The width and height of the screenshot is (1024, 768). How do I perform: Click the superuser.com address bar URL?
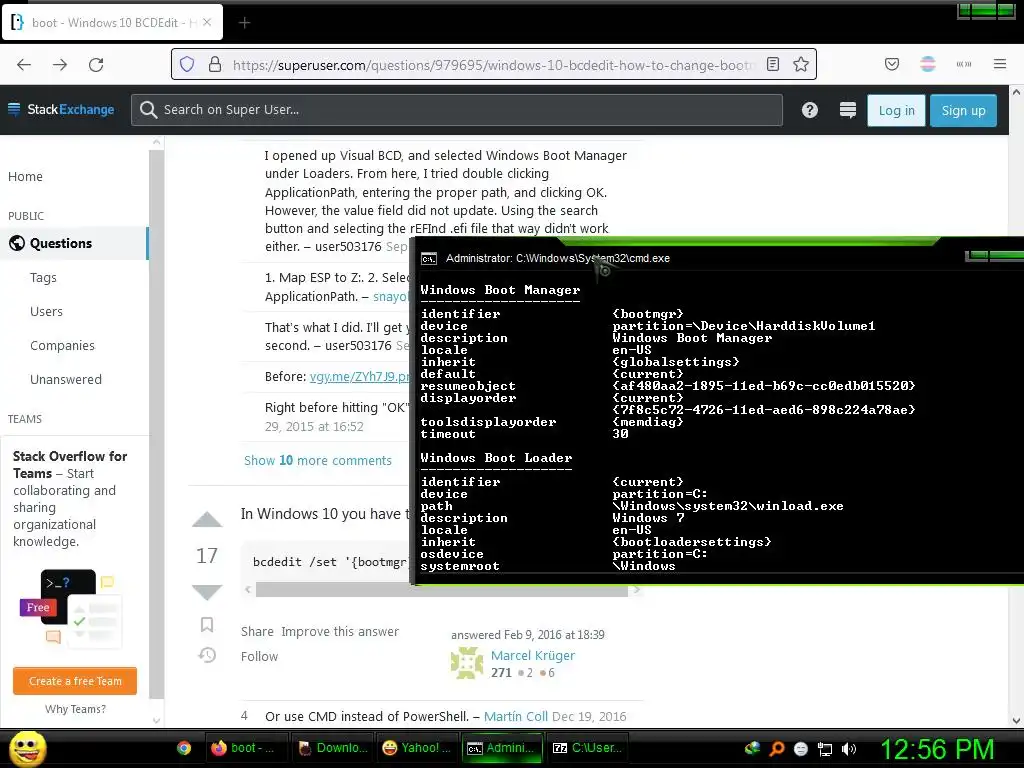point(494,65)
